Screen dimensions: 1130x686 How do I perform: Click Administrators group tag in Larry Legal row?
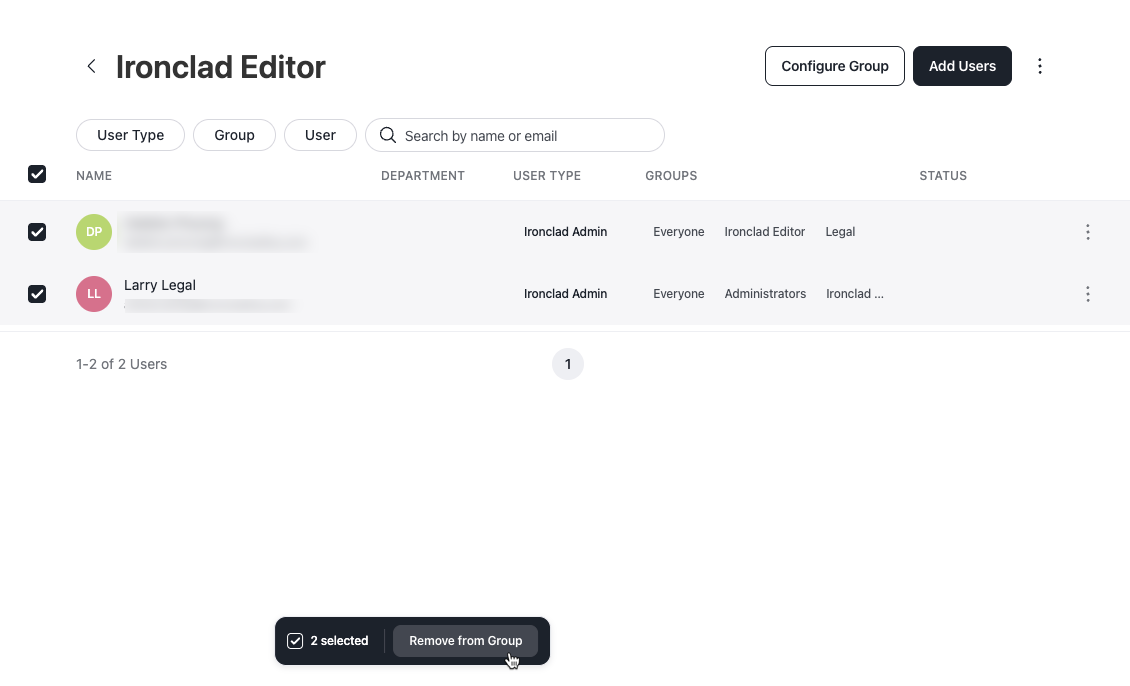765,294
